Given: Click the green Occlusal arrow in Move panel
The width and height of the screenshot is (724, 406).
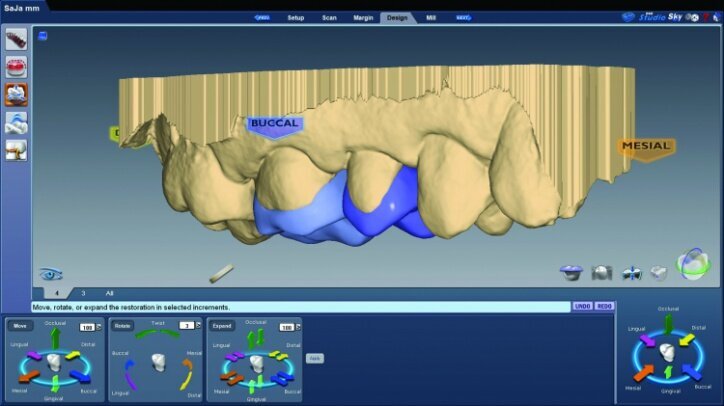Looking at the screenshot, I should tap(54, 340).
